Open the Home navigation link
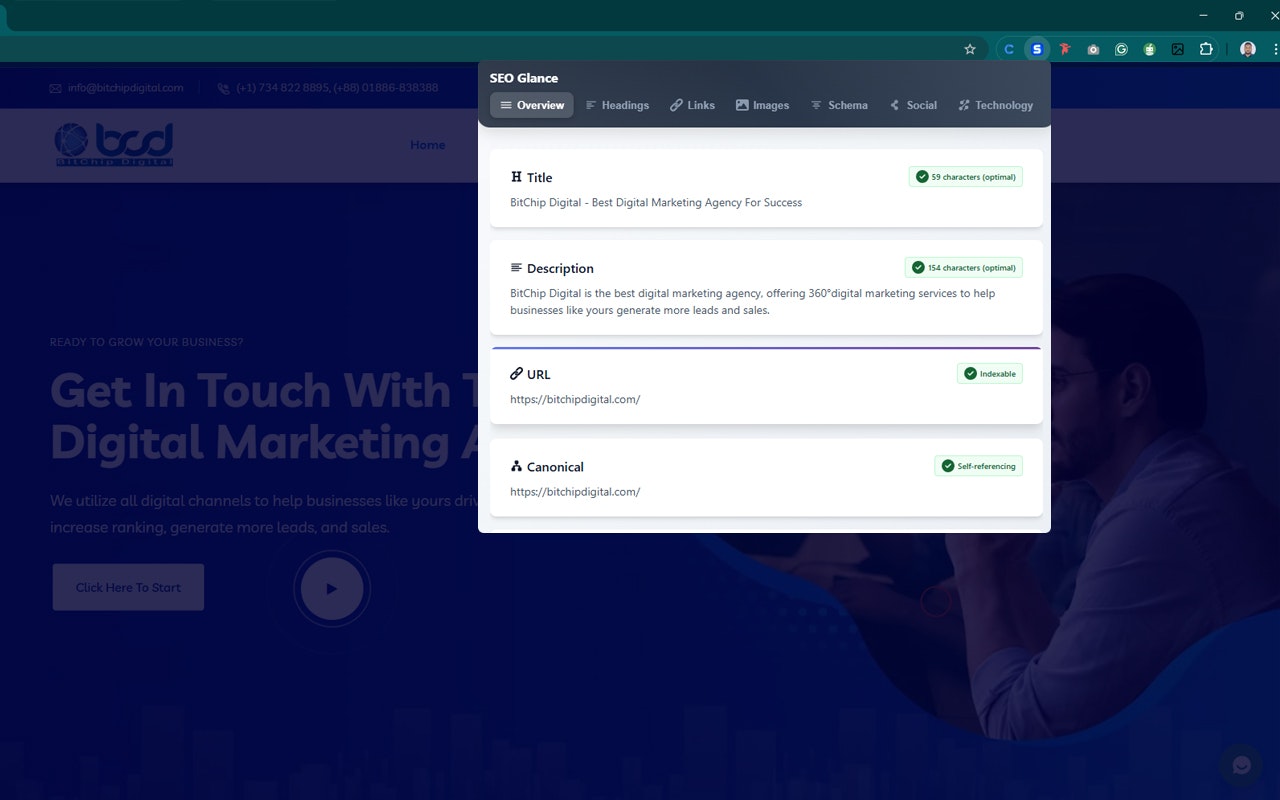The image size is (1280, 800). (x=427, y=145)
